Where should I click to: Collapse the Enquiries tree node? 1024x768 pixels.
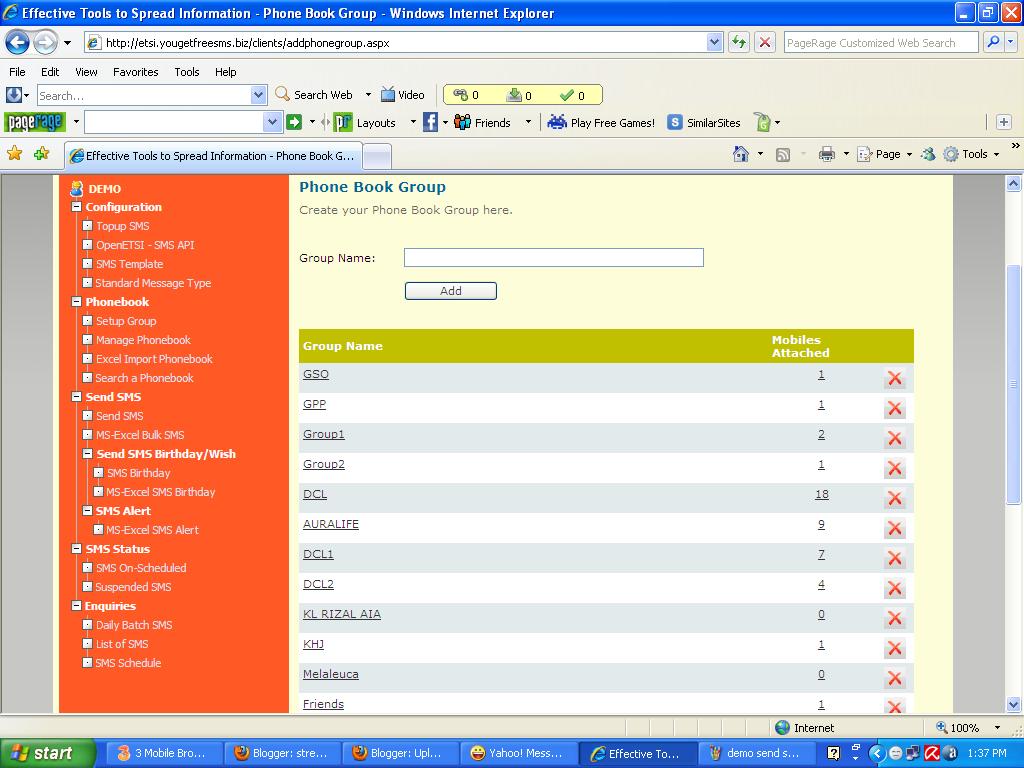tap(76, 605)
